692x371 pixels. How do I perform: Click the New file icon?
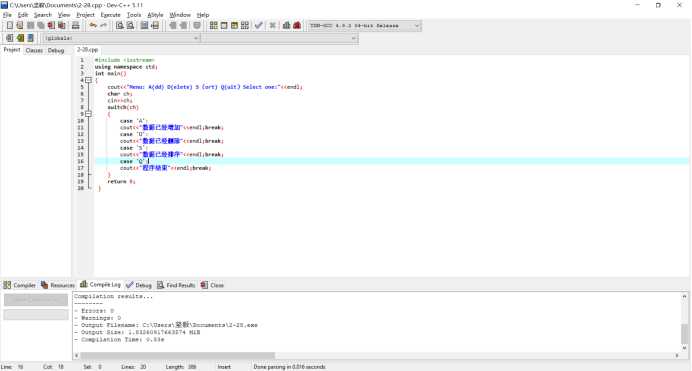10,26
